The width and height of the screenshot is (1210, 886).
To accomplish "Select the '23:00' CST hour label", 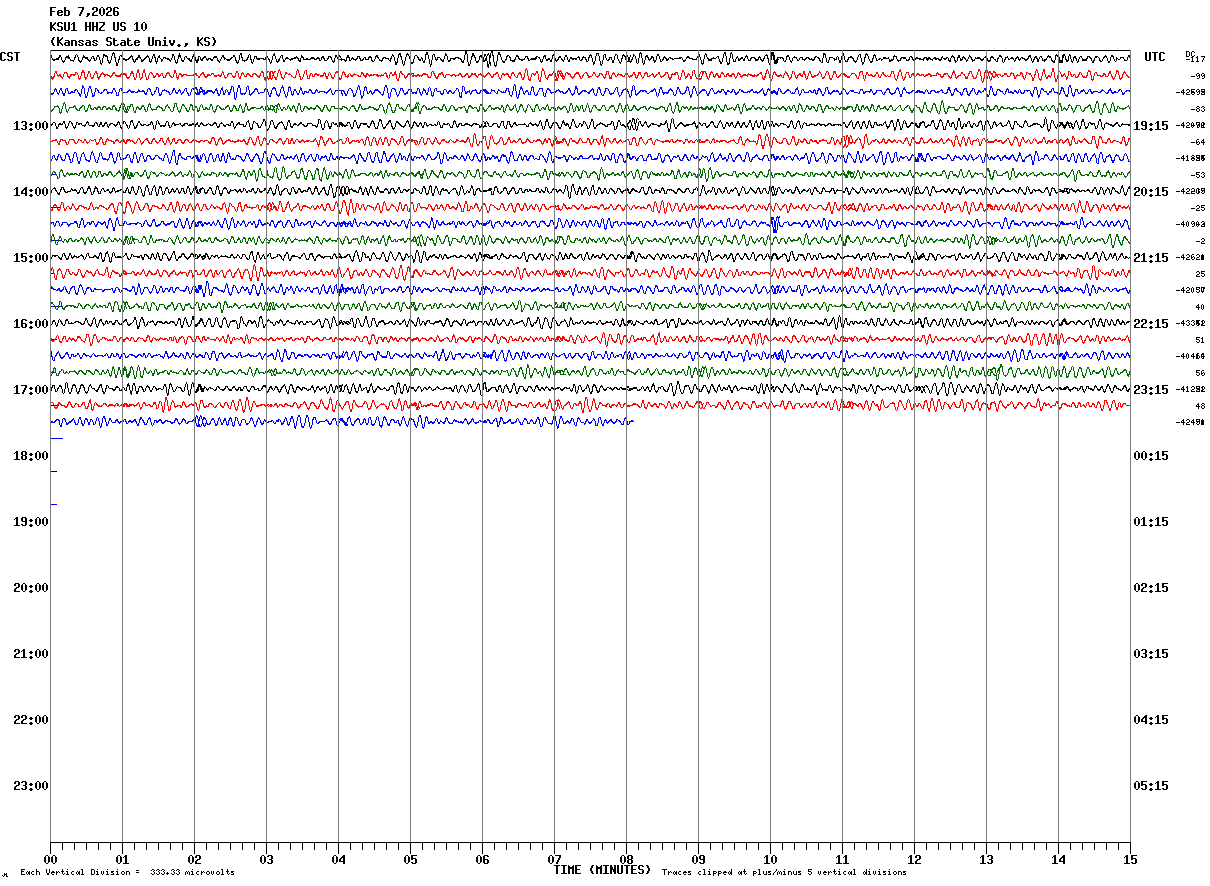I will 31,786.
